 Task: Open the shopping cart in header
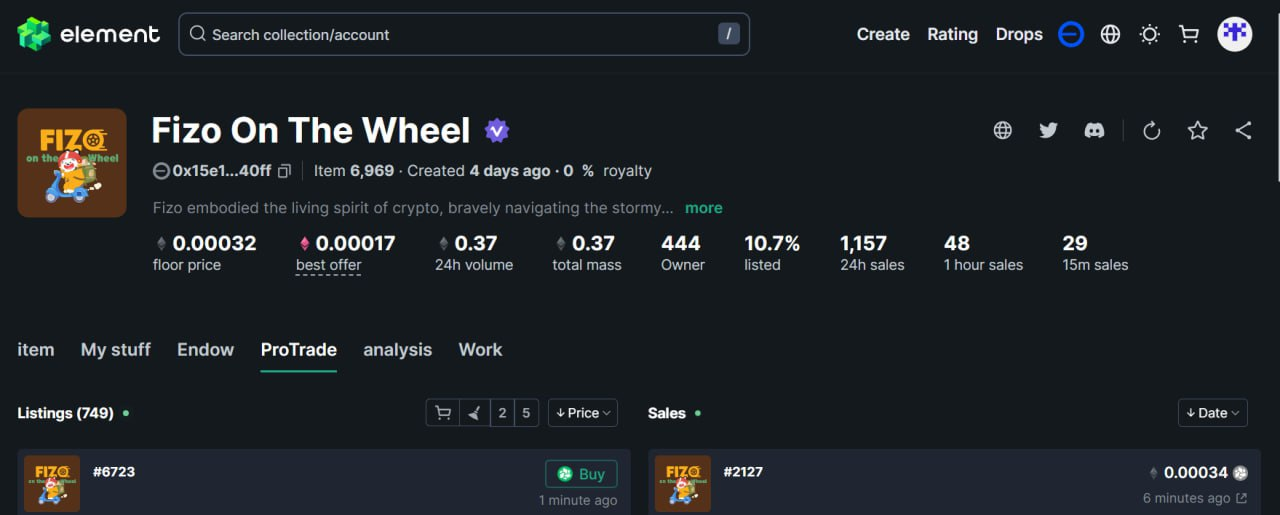pyautogui.click(x=1189, y=34)
